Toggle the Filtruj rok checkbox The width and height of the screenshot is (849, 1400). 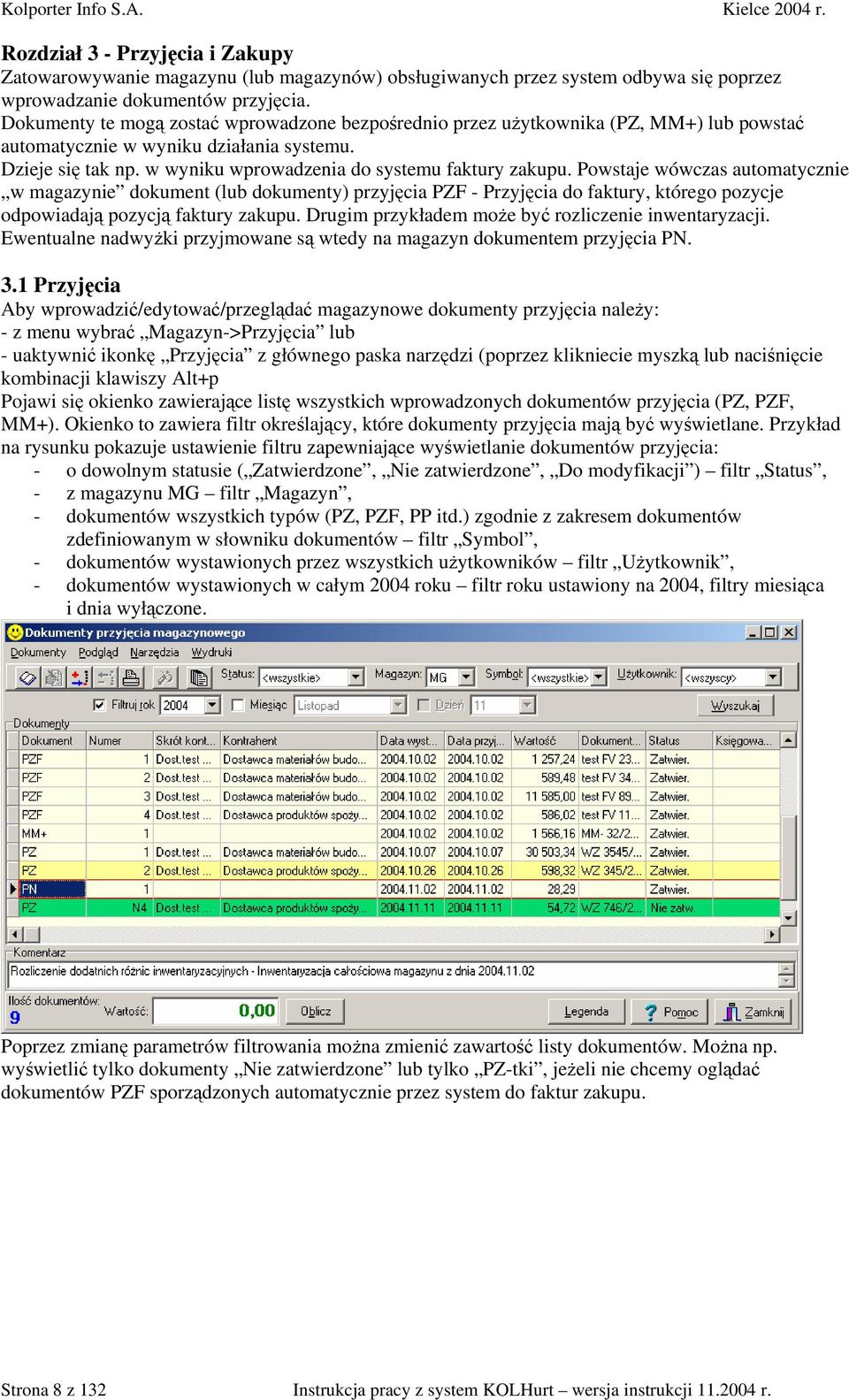click(99, 705)
